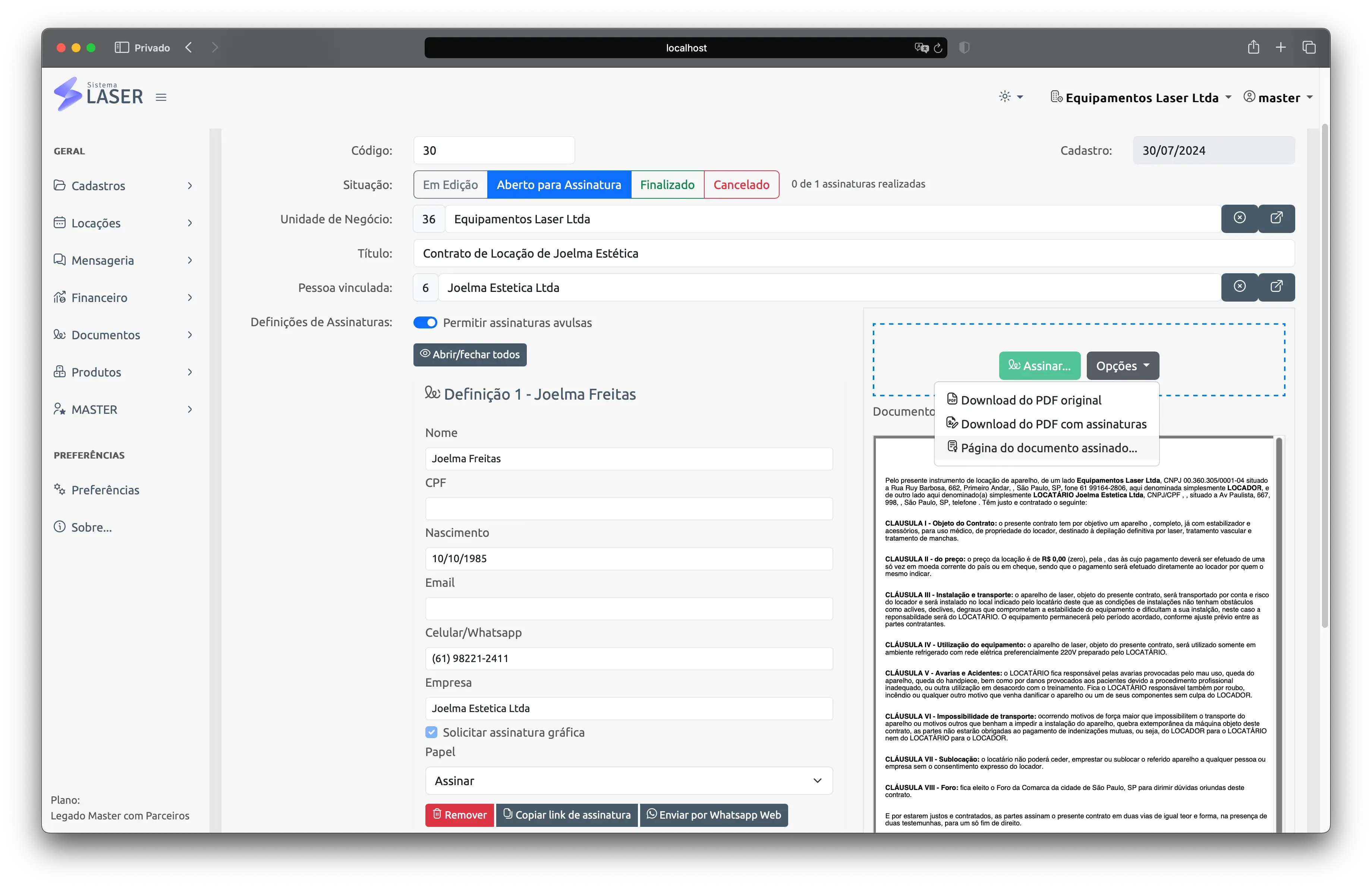Expand the Cadastros chevron
Screen dimensions: 1372x888
[190, 186]
